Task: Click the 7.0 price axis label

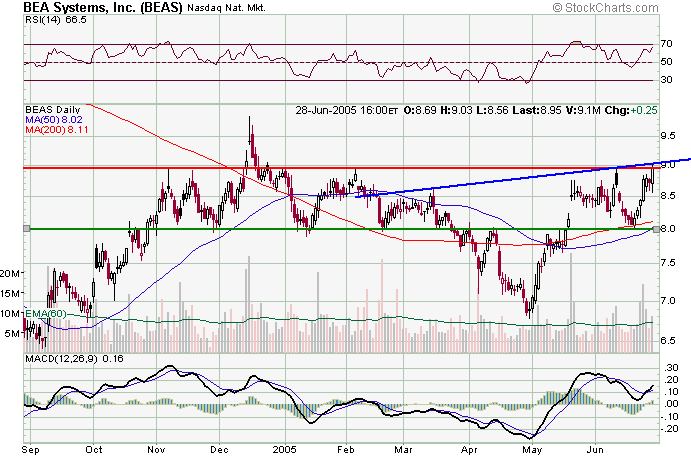Action: click(668, 301)
